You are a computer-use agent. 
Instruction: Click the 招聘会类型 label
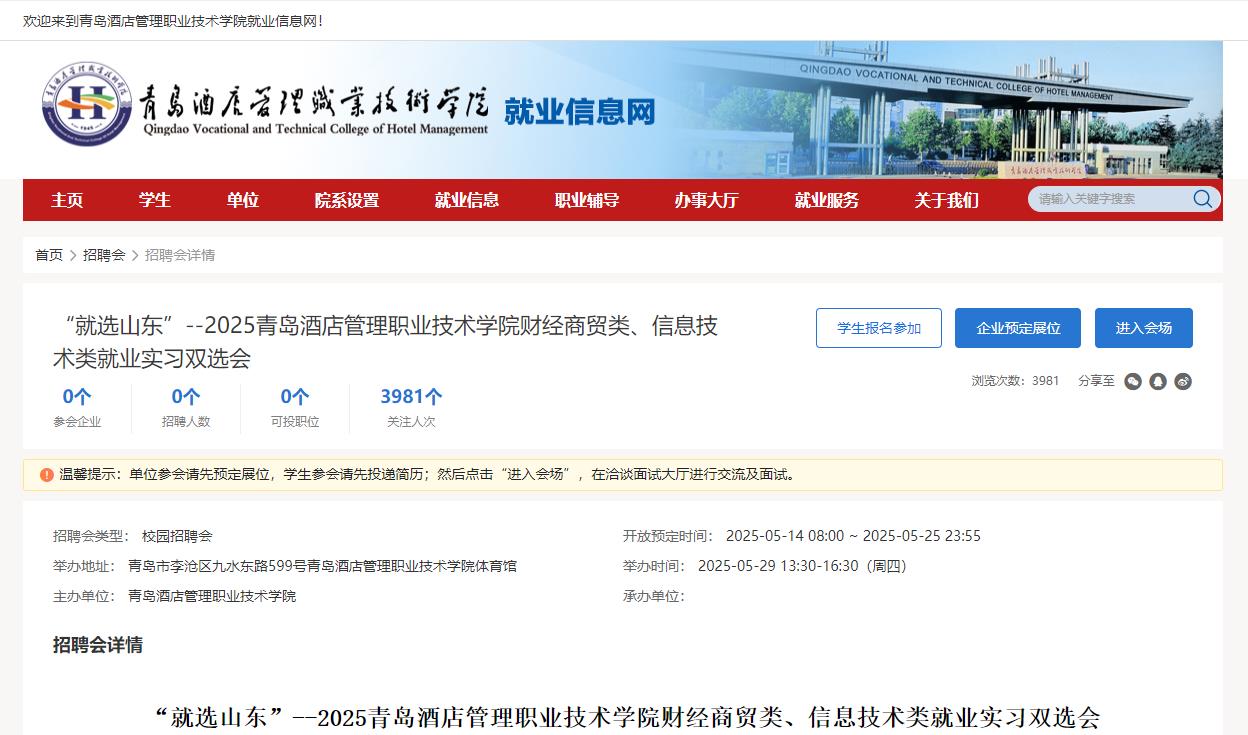pos(91,536)
